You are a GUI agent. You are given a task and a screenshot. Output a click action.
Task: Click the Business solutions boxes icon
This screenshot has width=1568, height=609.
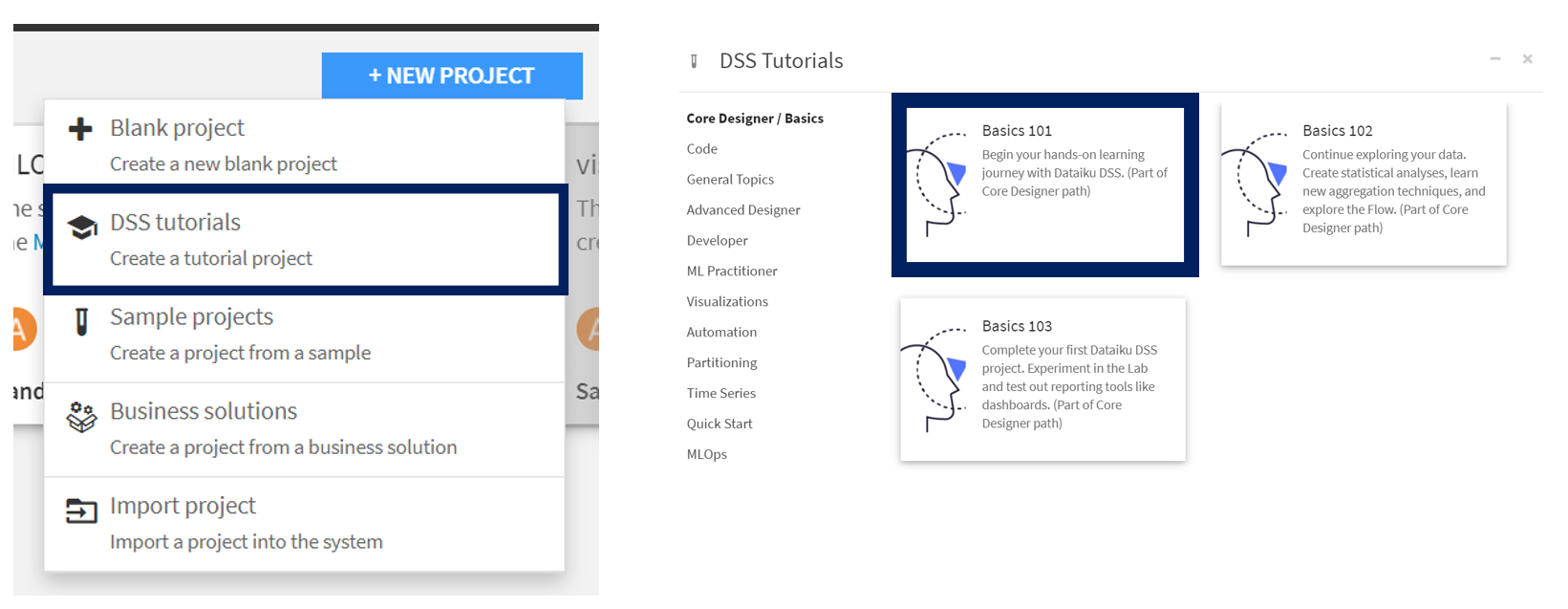(81, 416)
